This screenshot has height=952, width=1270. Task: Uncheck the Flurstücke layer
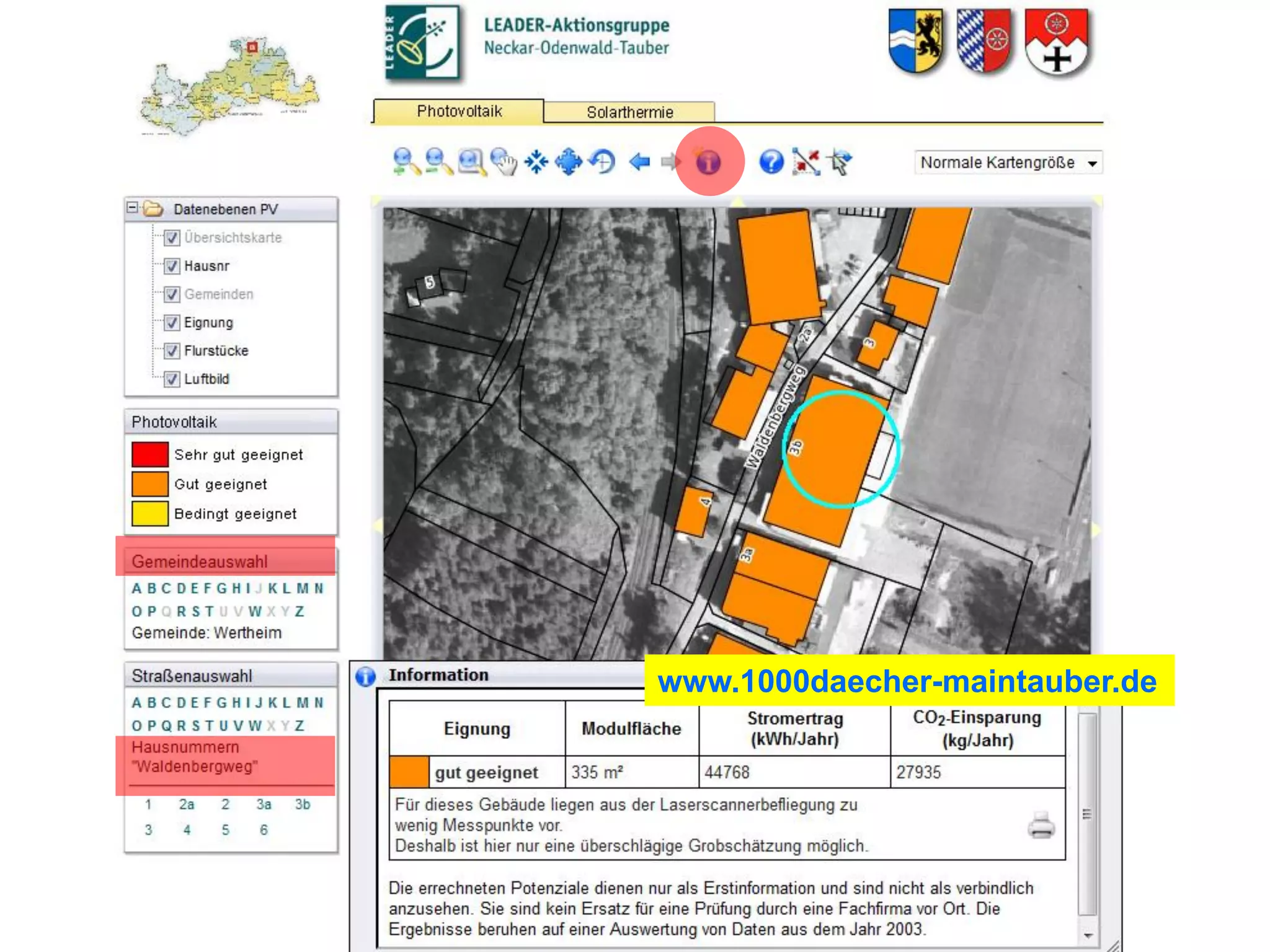pos(172,351)
